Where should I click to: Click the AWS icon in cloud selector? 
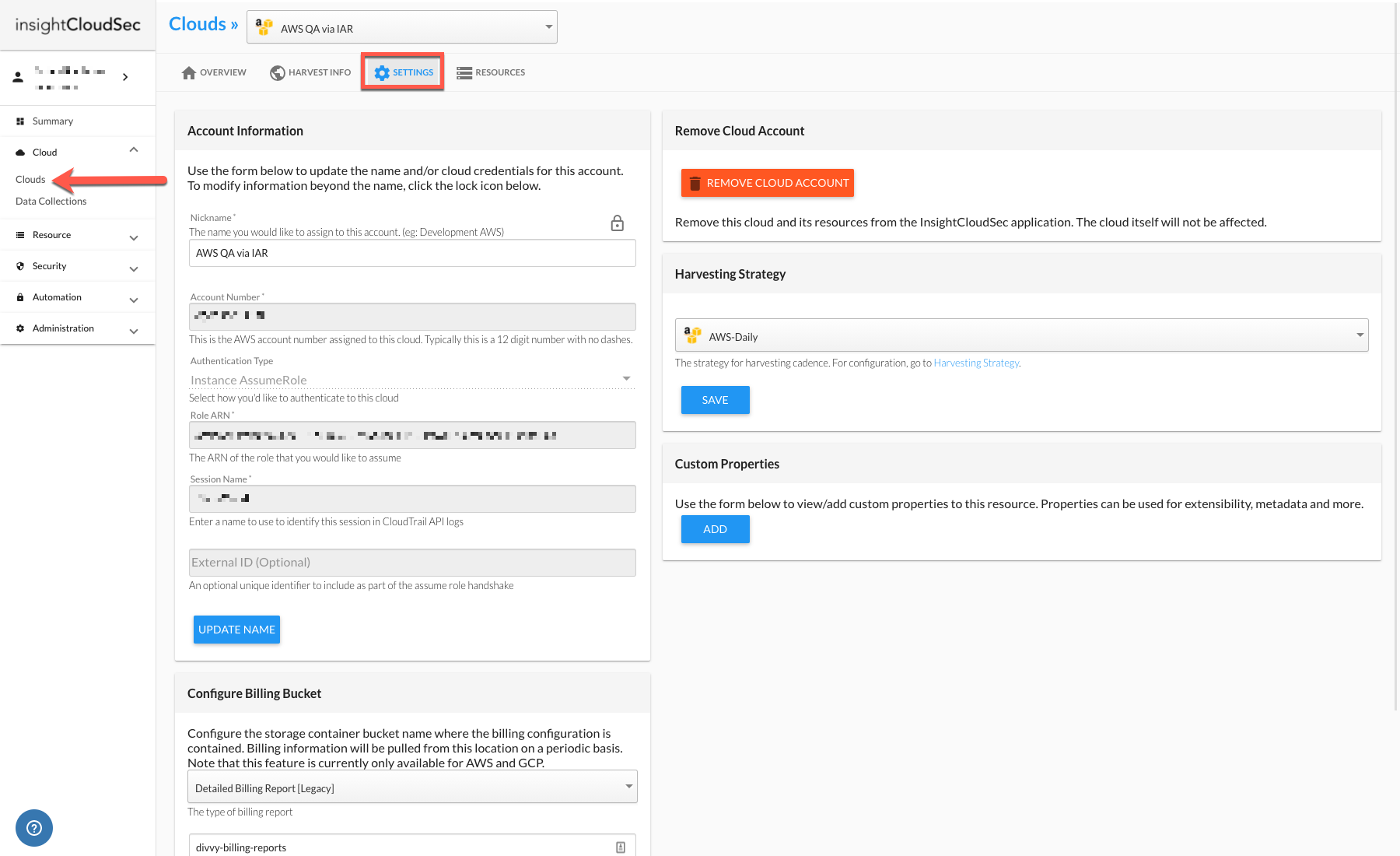coord(264,27)
